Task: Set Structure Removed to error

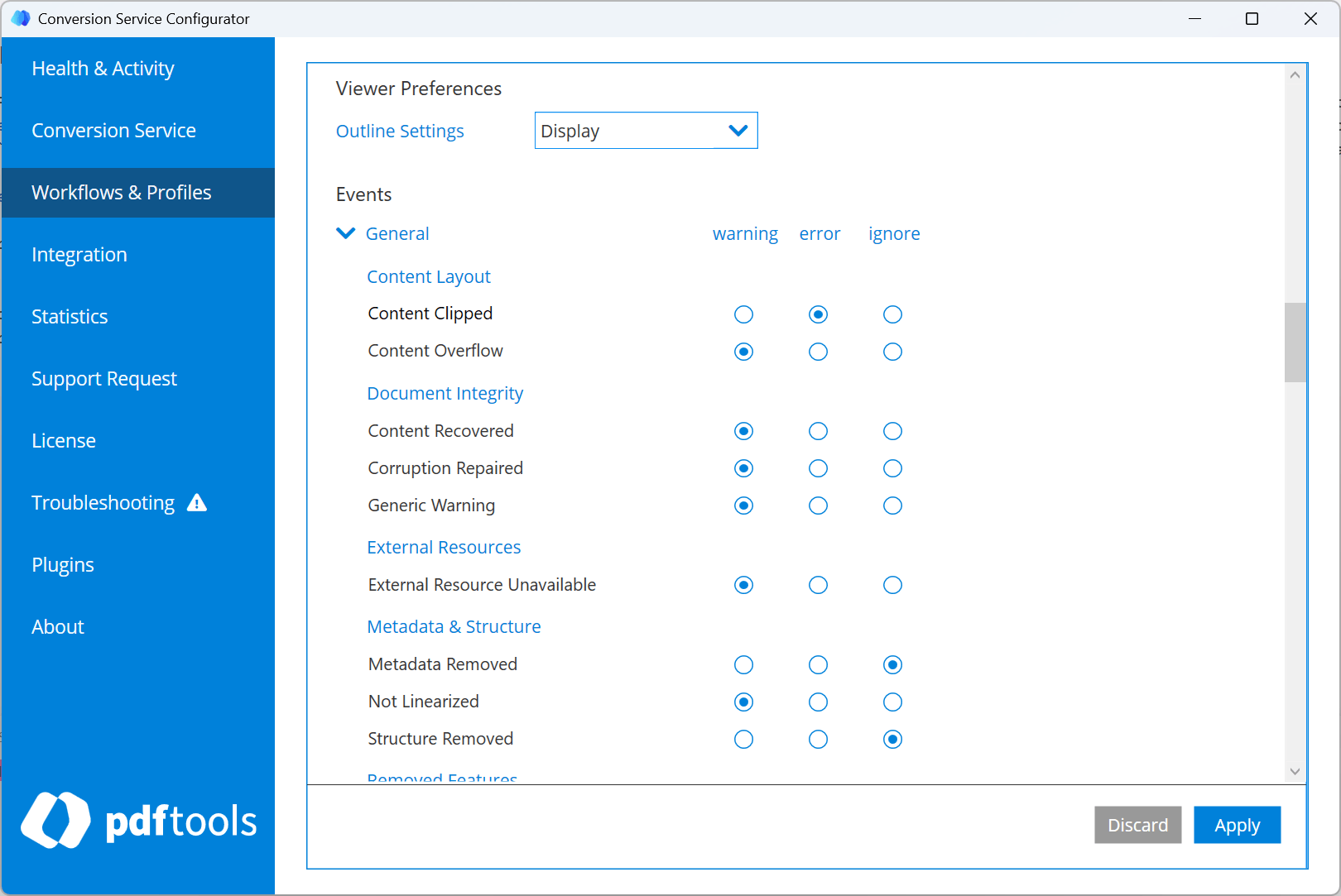Action: [818, 739]
